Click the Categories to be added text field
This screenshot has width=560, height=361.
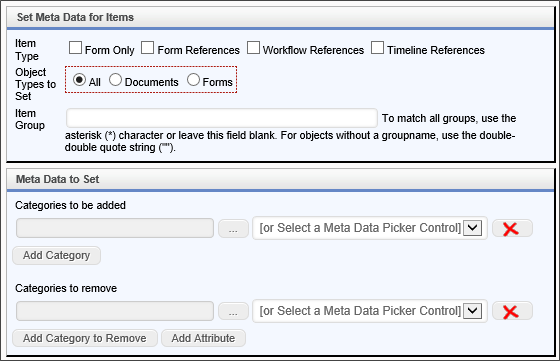115,228
